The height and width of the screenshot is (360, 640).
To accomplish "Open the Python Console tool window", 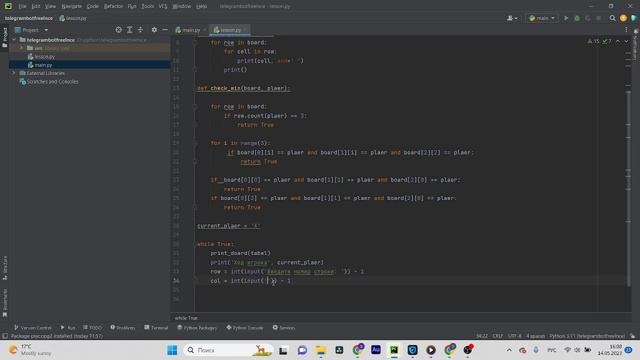I will tap(245, 327).
